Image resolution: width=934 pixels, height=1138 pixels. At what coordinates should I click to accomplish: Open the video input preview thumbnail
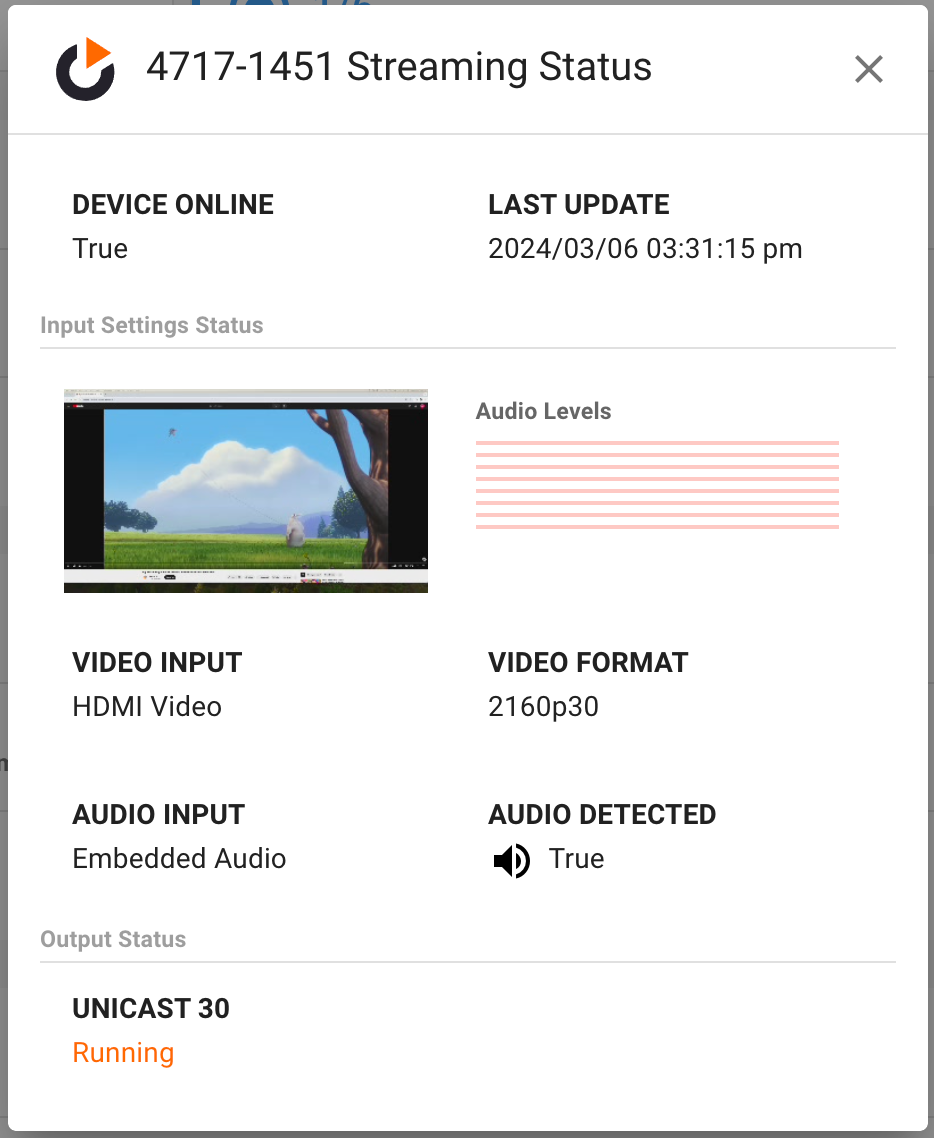pos(246,491)
